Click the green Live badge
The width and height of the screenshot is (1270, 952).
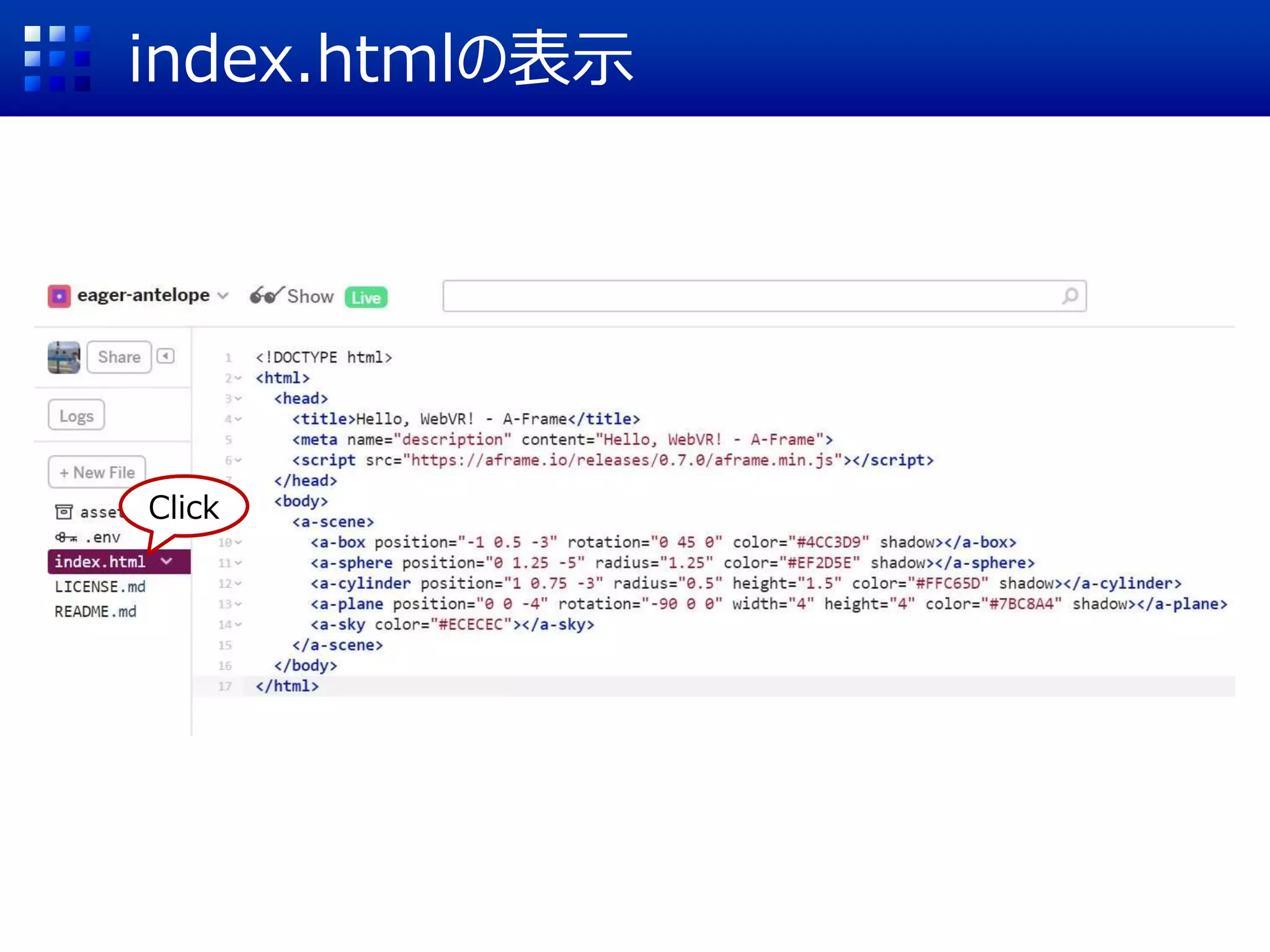366,297
